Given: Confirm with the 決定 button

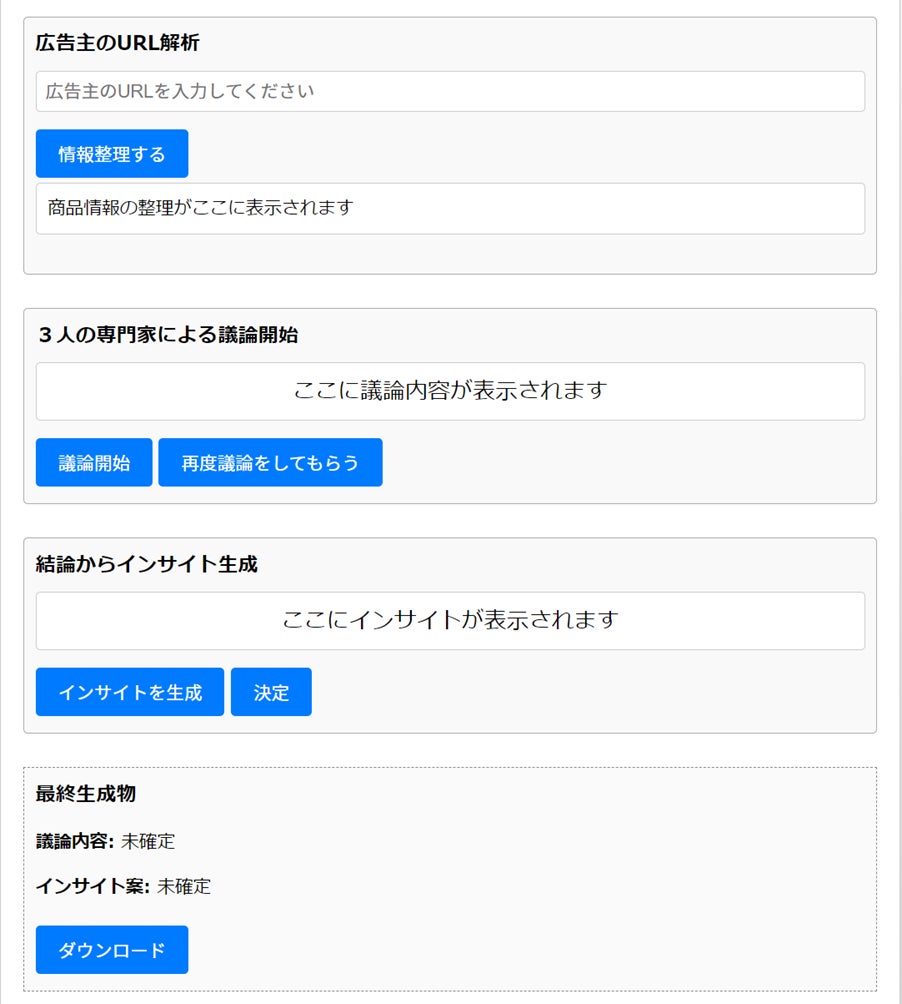Looking at the screenshot, I should click(x=271, y=693).
